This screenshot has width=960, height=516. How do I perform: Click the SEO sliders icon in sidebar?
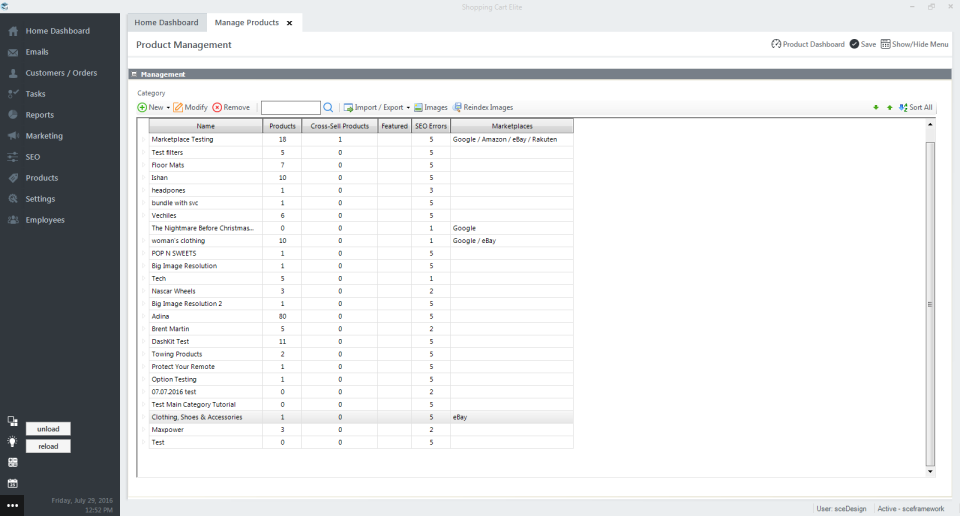(13, 157)
